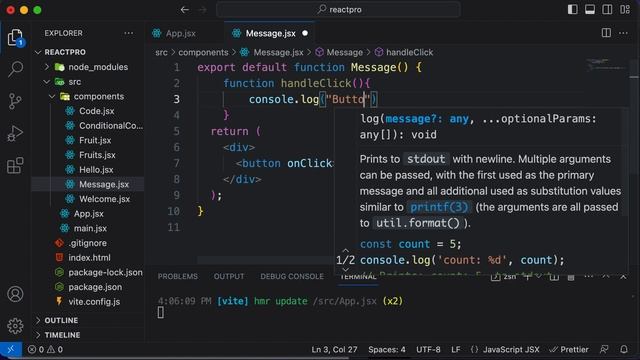Open the Explorer view in activity bar

[x=15, y=38]
